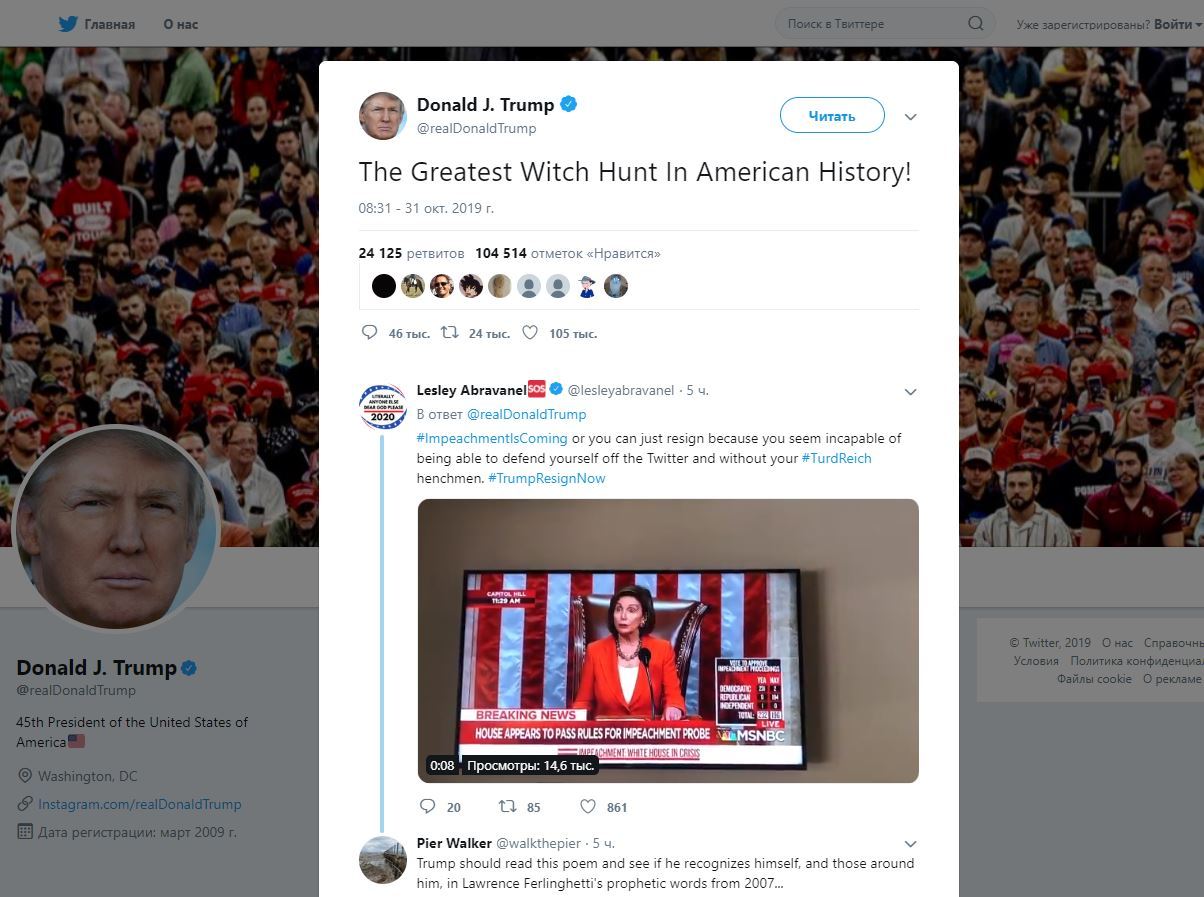Open Pier Walker's profile avatar

(382, 859)
